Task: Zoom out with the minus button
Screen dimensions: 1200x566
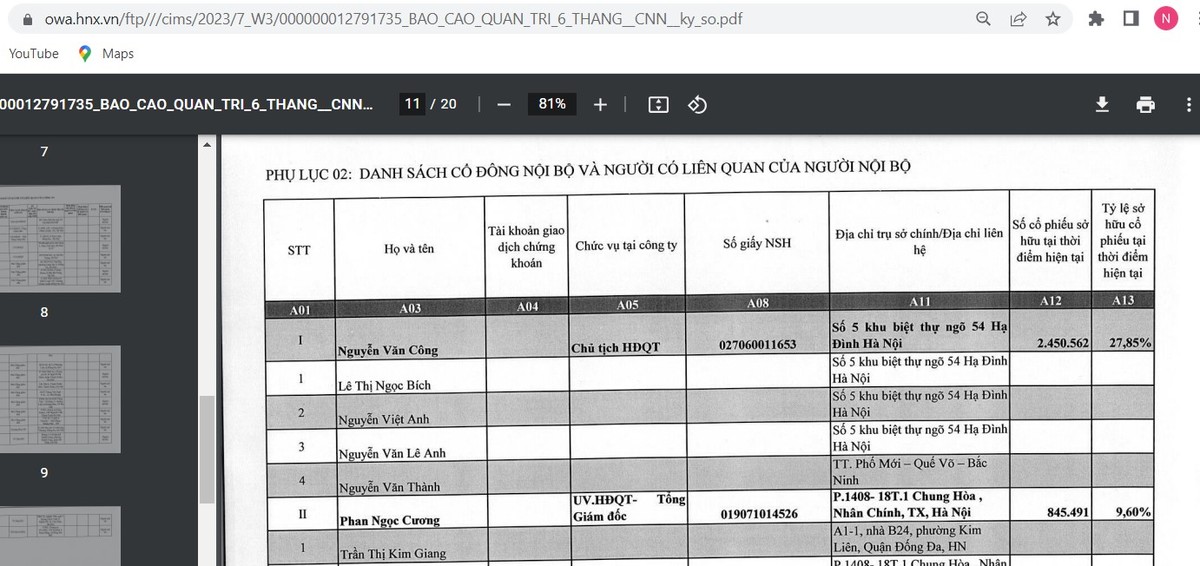Action: [x=504, y=104]
